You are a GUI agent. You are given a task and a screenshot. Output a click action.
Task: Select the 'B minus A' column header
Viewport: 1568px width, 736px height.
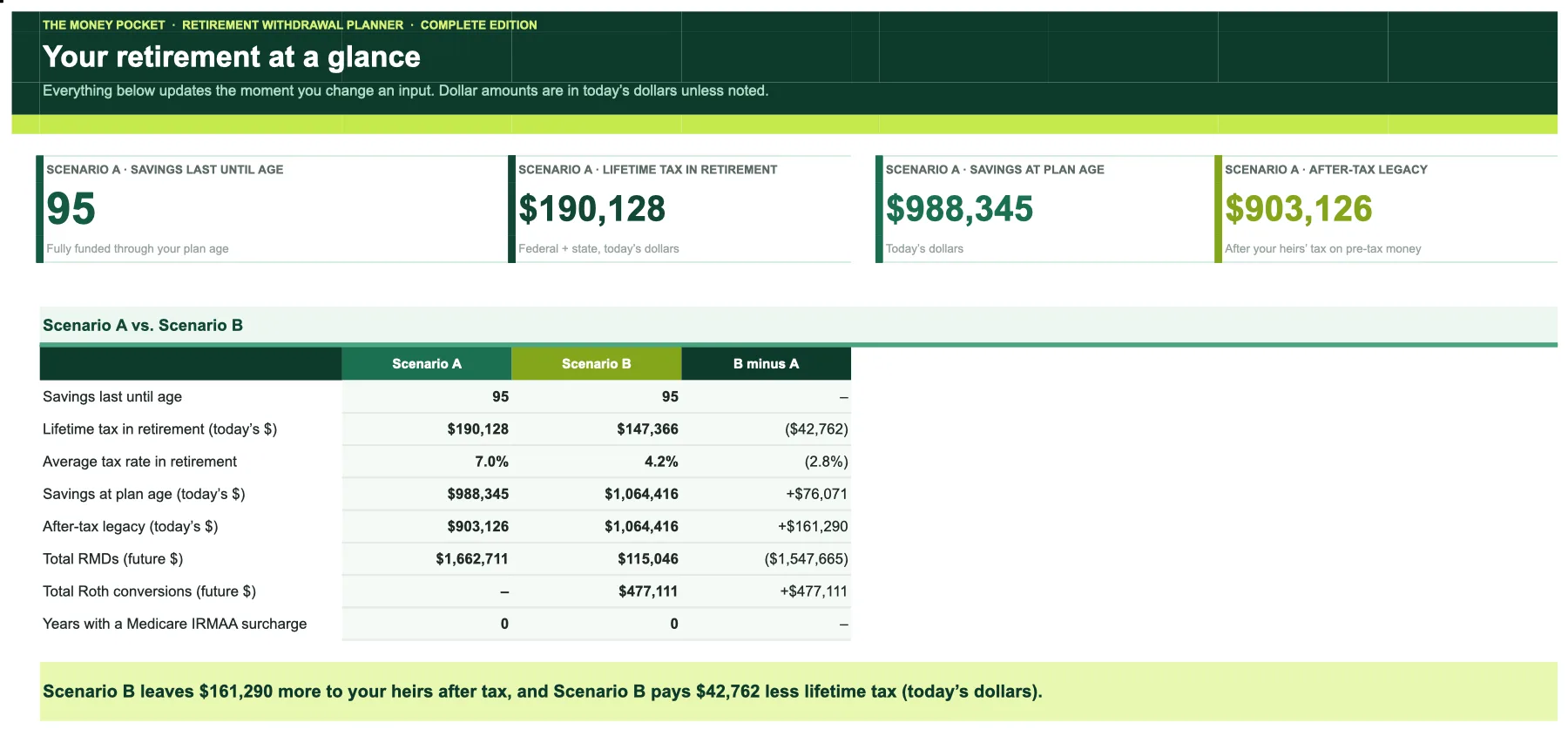(x=766, y=364)
